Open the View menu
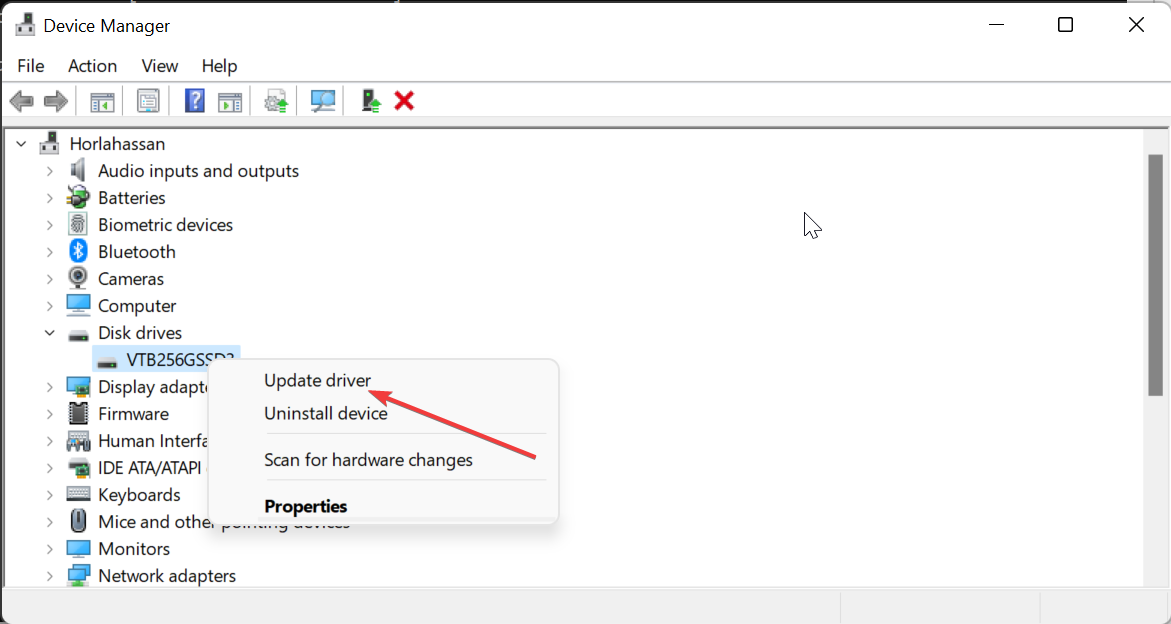This screenshot has height=624, width=1171. point(160,66)
